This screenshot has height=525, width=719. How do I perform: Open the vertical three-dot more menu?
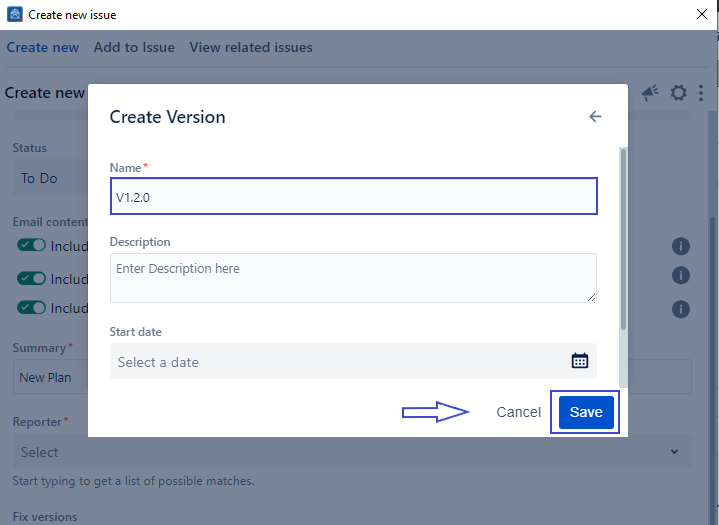click(701, 93)
